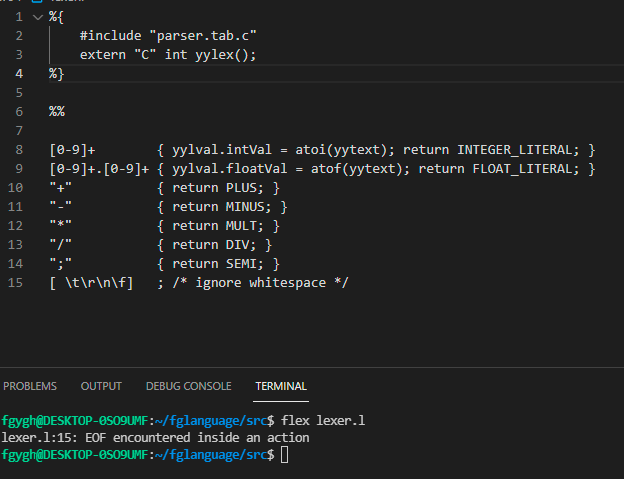The width and height of the screenshot is (624, 479).
Task: Click line number 8 in the gutter
Action: point(19,150)
